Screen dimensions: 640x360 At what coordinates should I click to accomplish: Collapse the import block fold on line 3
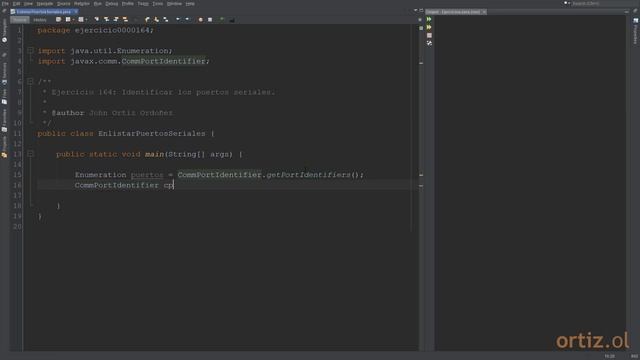tap(30, 51)
